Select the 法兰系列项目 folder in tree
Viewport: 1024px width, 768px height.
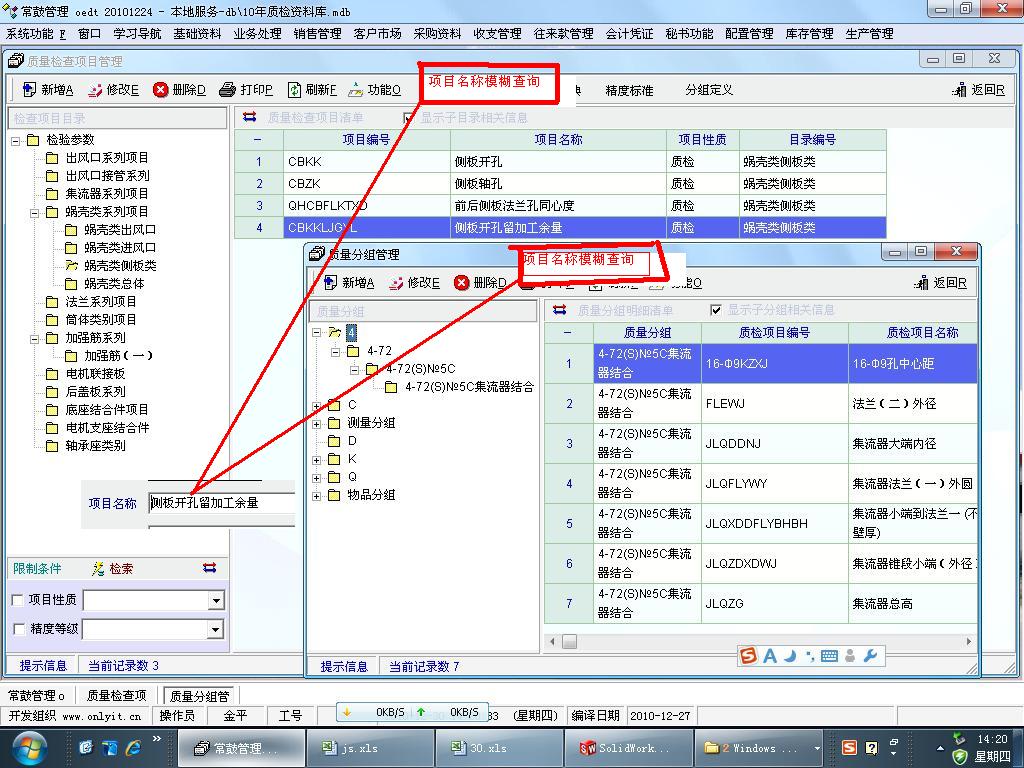point(100,302)
